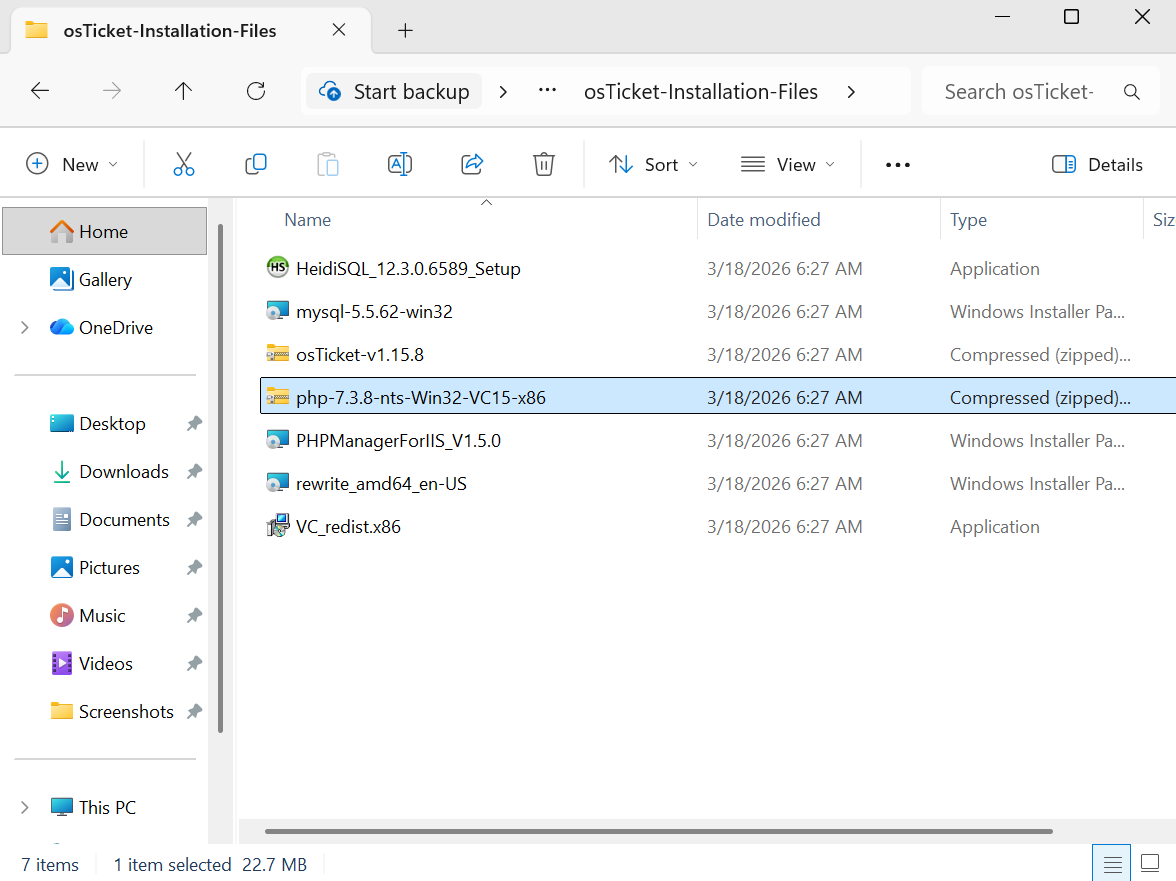Refresh the folder view
This screenshot has width=1176, height=881.
click(256, 91)
